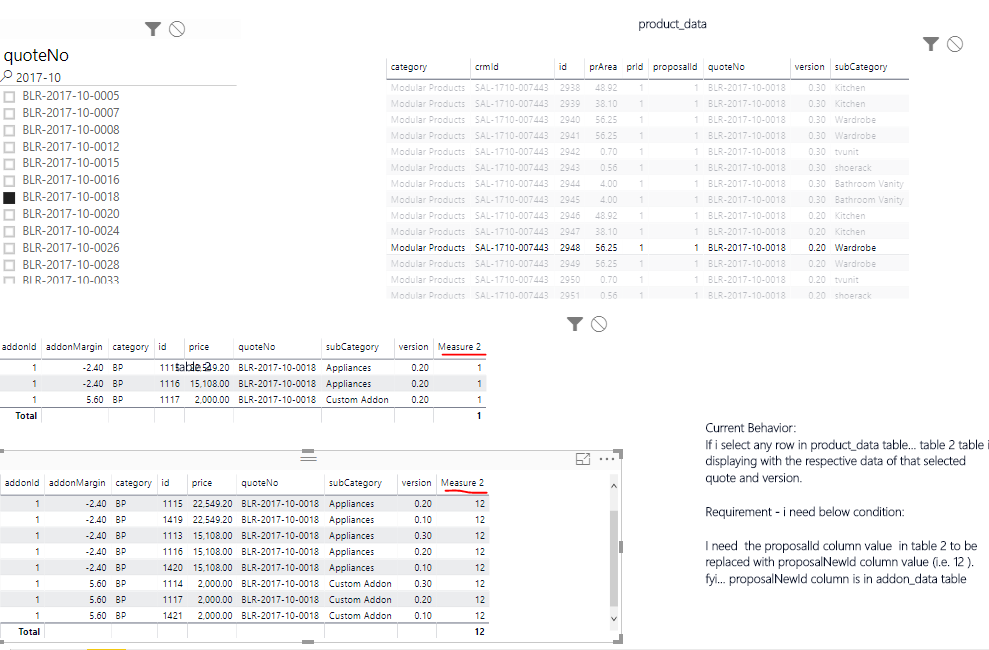Check BLR-2017-10-0028 in the slicer

pyautogui.click(x=9, y=265)
